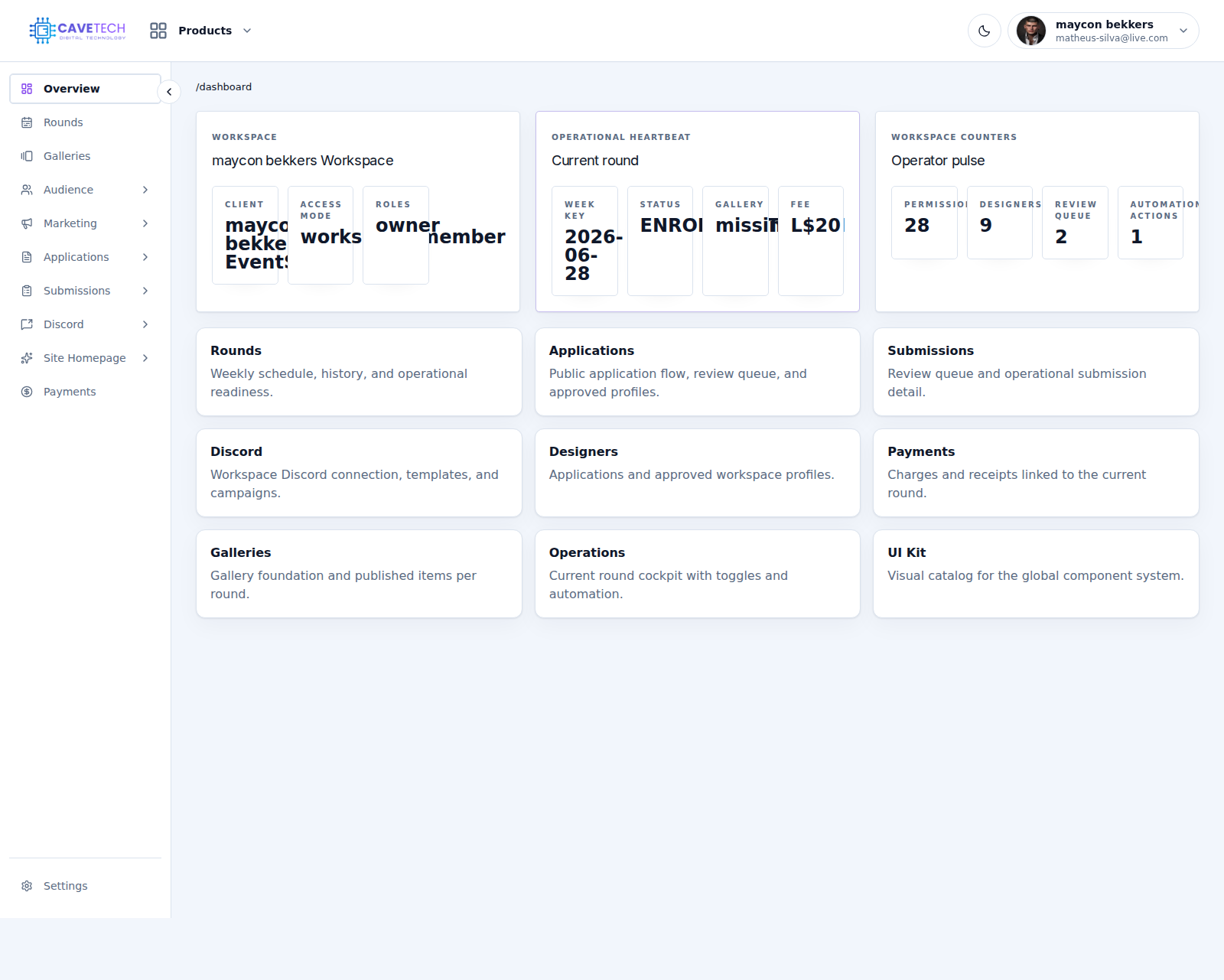Open the maycon bekkers account dropdown

(x=1103, y=31)
